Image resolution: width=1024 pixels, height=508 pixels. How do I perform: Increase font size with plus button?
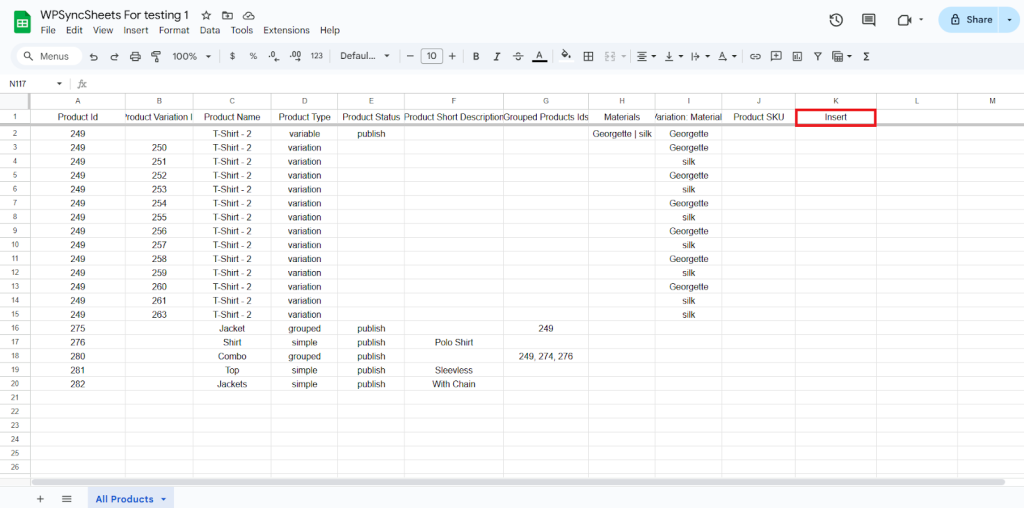tap(452, 57)
